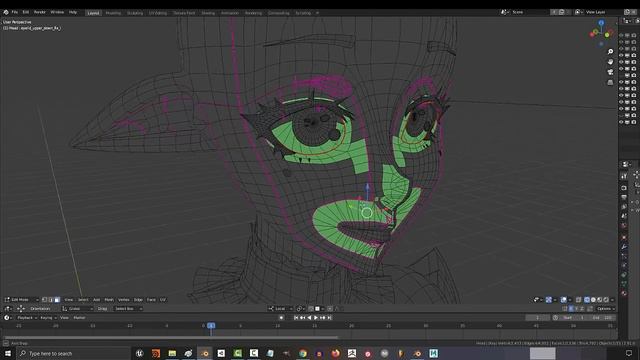Open the File menu

(x=15, y=12)
